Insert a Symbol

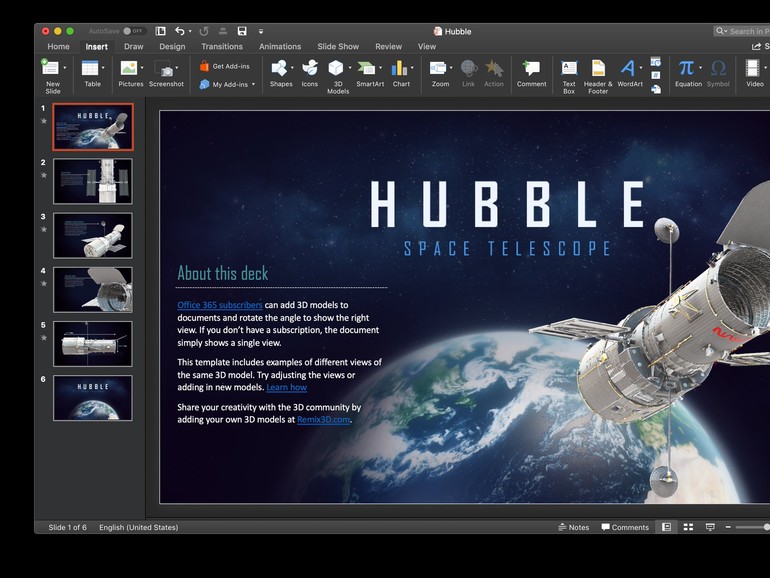coord(718,73)
